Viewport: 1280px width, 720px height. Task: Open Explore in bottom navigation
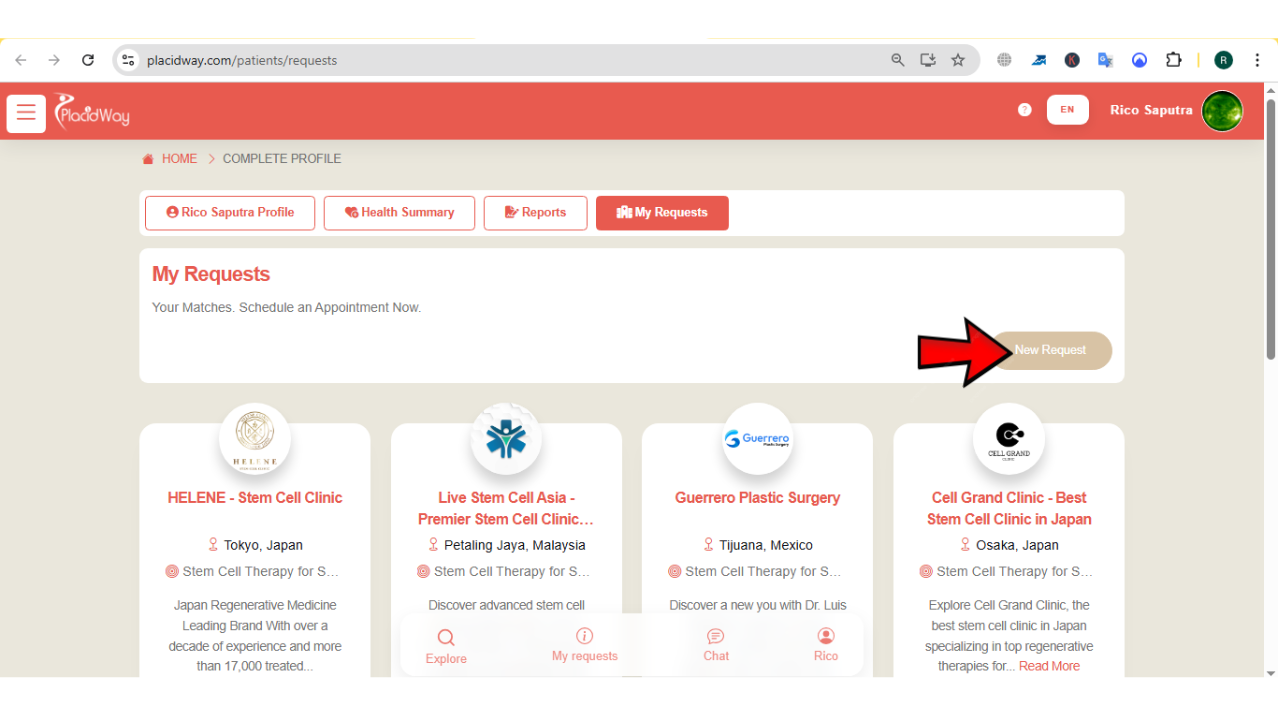pos(446,646)
